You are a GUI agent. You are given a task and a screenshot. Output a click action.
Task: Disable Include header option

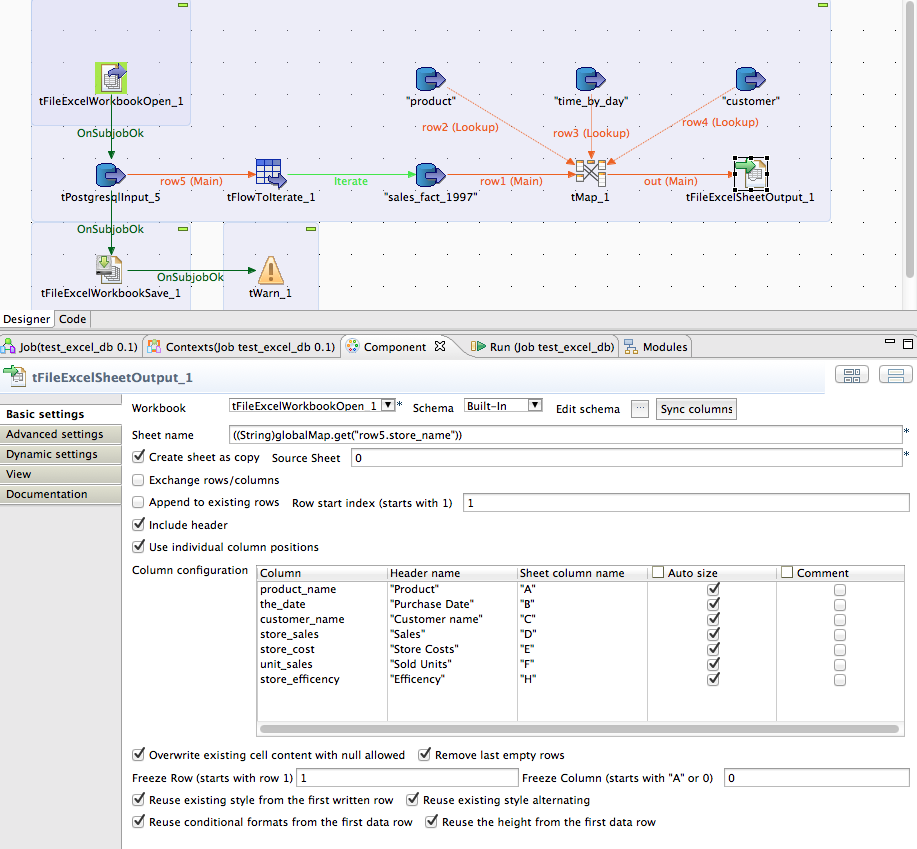point(137,524)
